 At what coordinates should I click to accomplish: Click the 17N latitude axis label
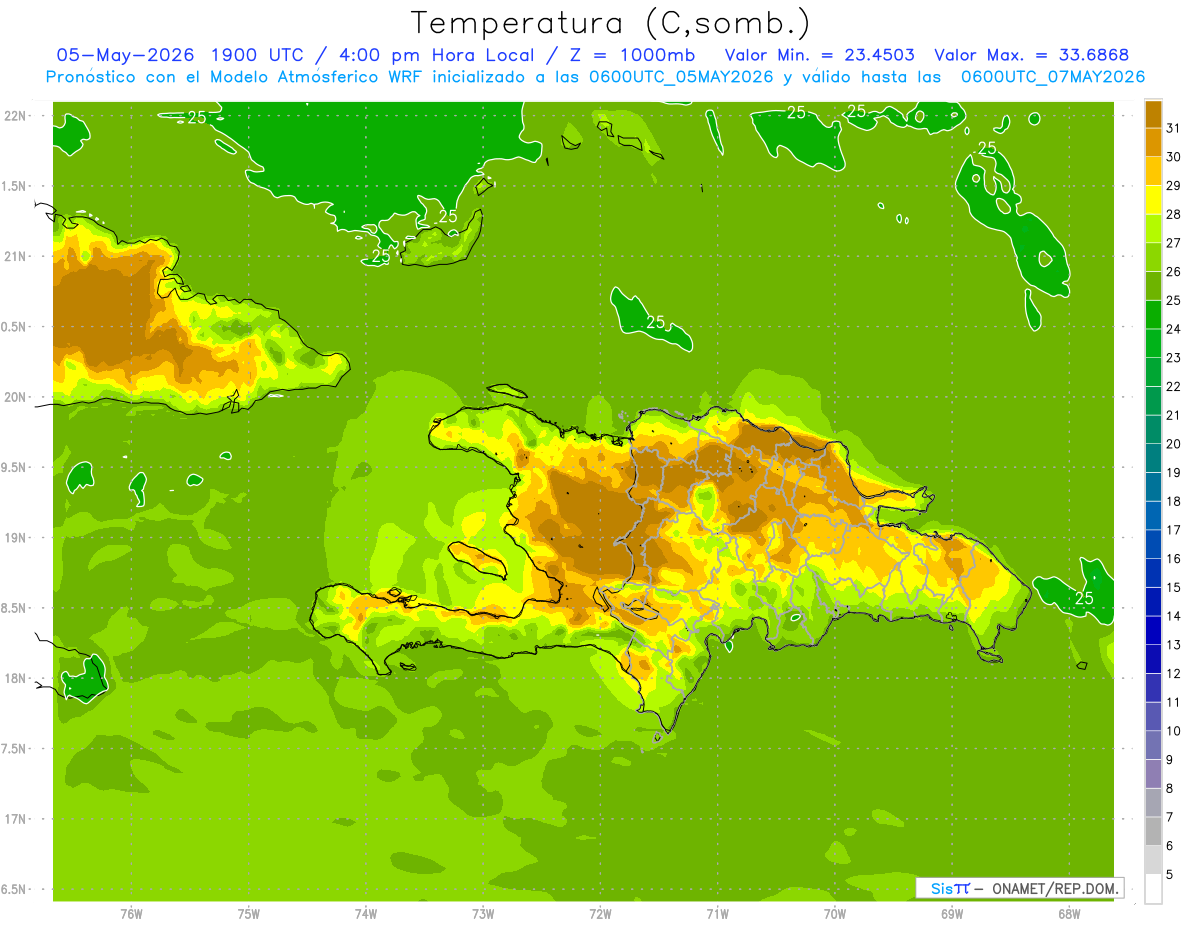point(17,819)
